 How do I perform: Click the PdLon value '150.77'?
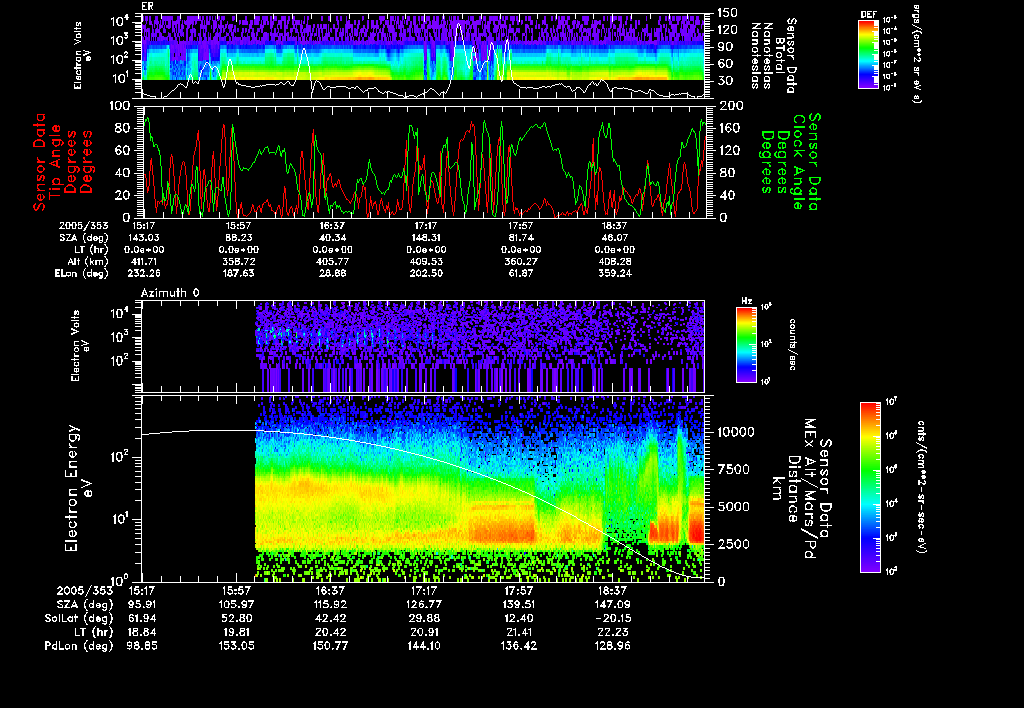pyautogui.click(x=330, y=645)
